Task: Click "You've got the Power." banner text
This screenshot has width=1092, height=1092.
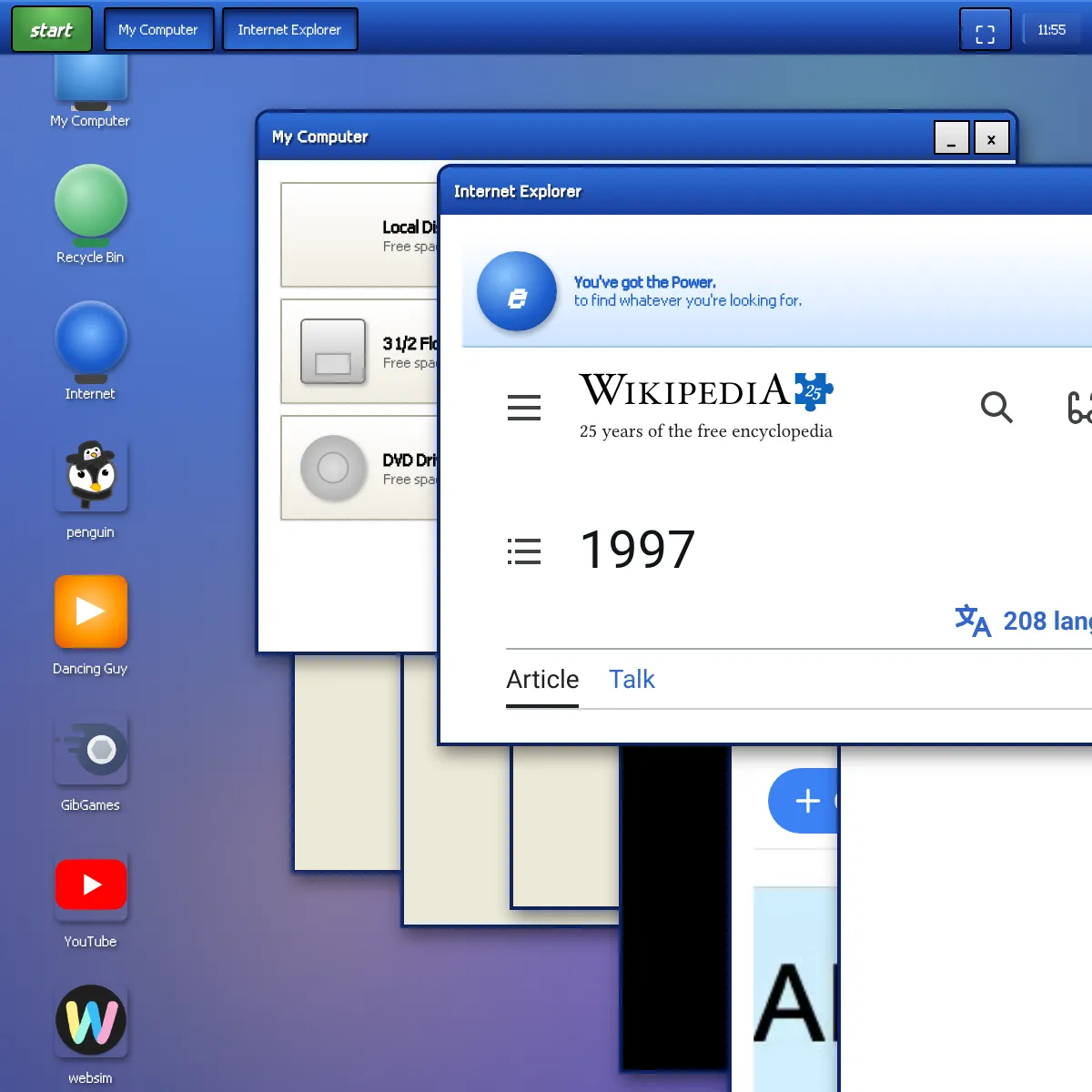Action: [644, 282]
